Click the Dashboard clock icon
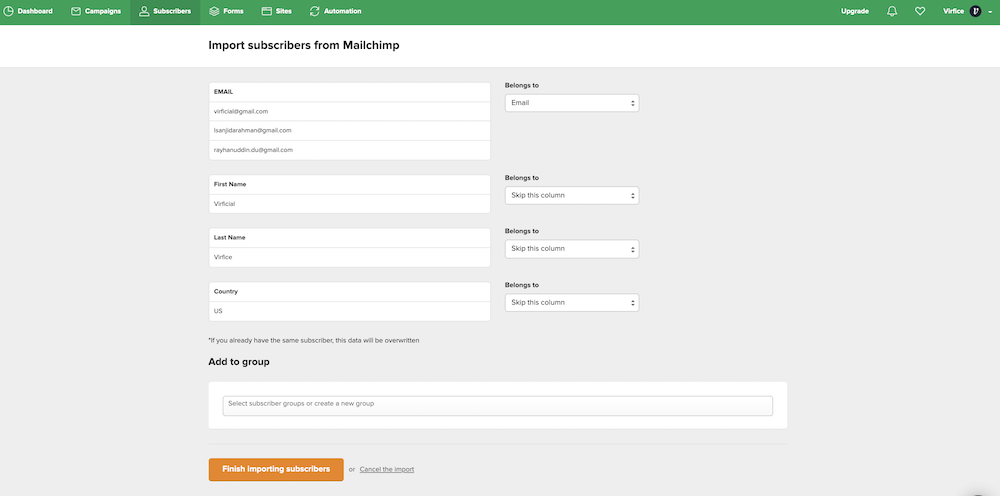 [8, 11]
